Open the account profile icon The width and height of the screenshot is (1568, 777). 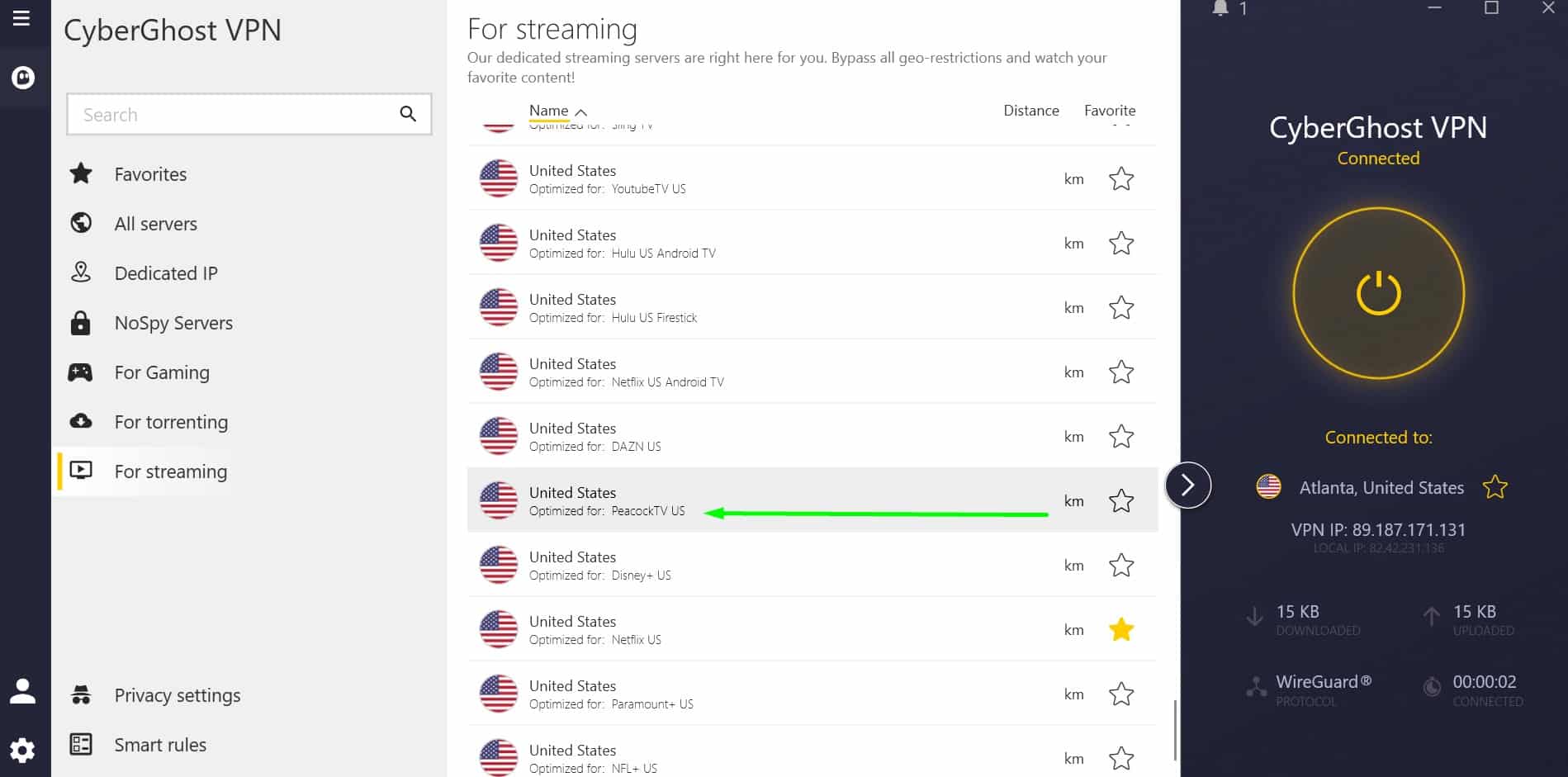tap(22, 691)
